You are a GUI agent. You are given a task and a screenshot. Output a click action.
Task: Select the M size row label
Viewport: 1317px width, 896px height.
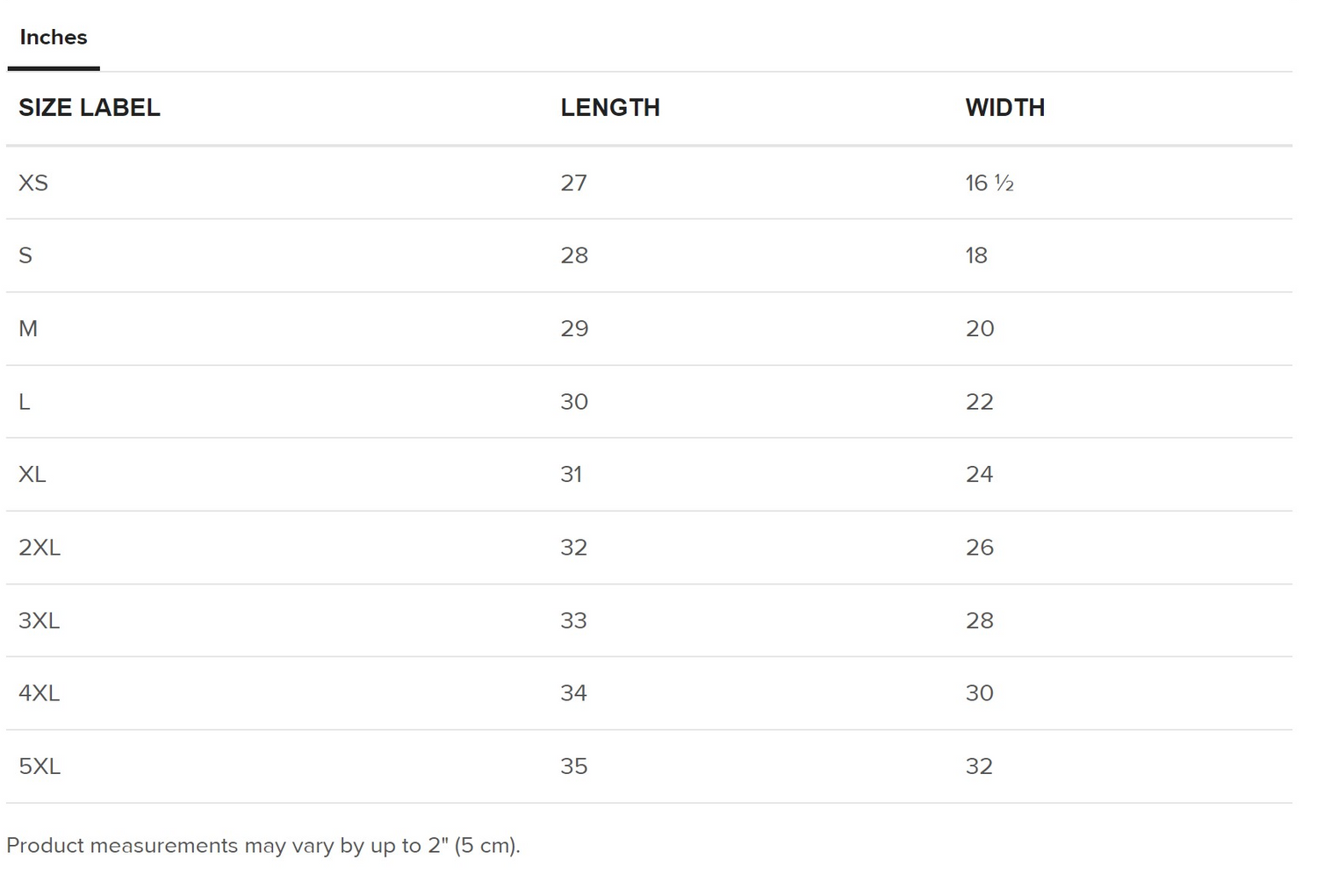pos(28,329)
